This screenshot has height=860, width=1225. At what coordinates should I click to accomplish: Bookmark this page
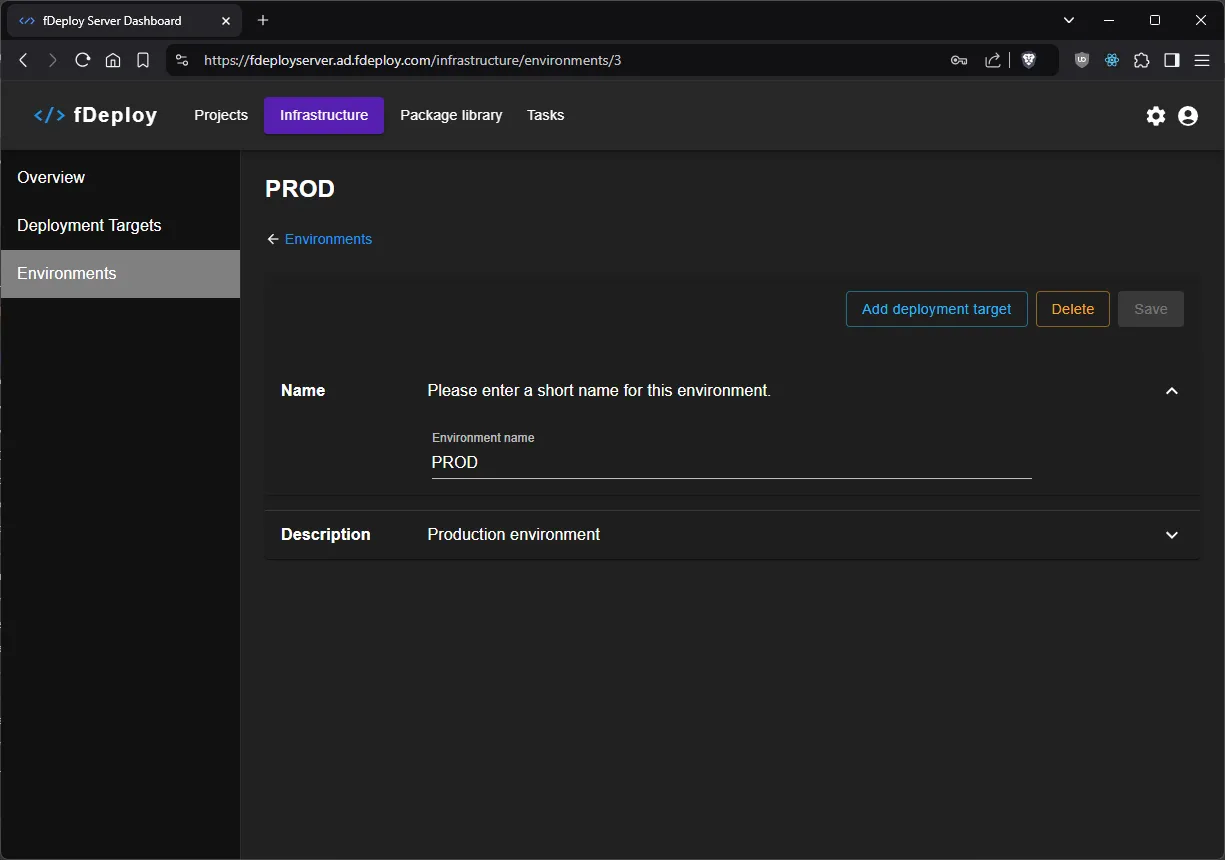click(143, 60)
